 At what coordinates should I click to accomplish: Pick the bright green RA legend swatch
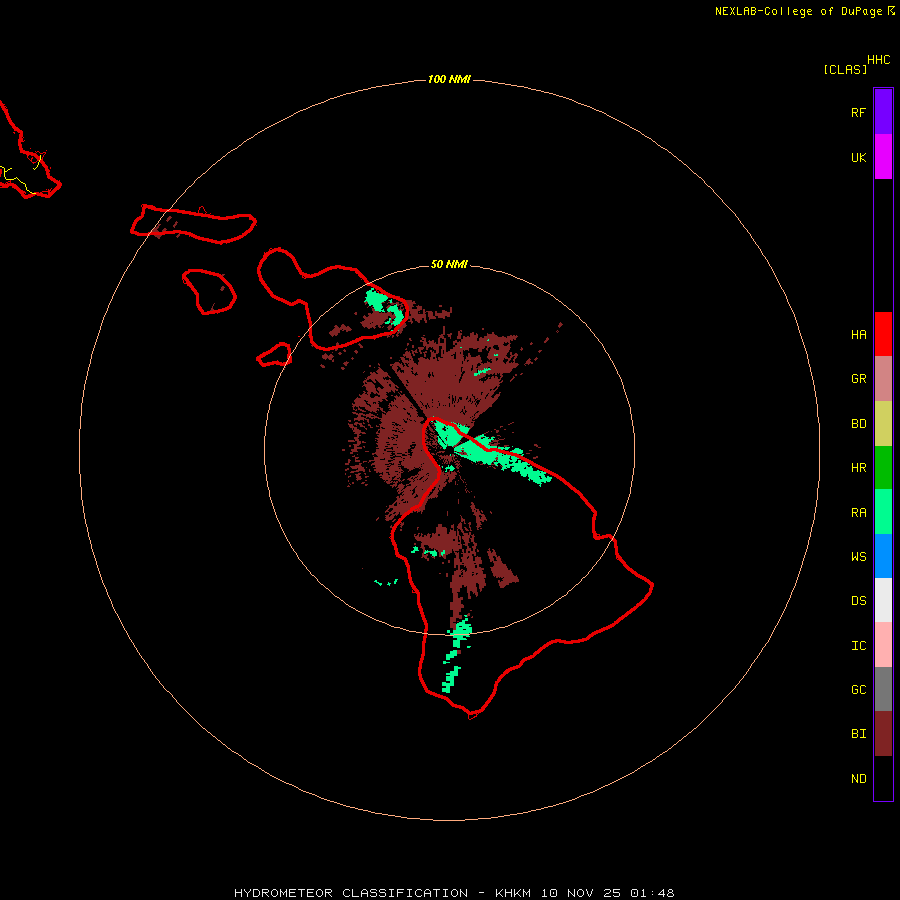(883, 512)
